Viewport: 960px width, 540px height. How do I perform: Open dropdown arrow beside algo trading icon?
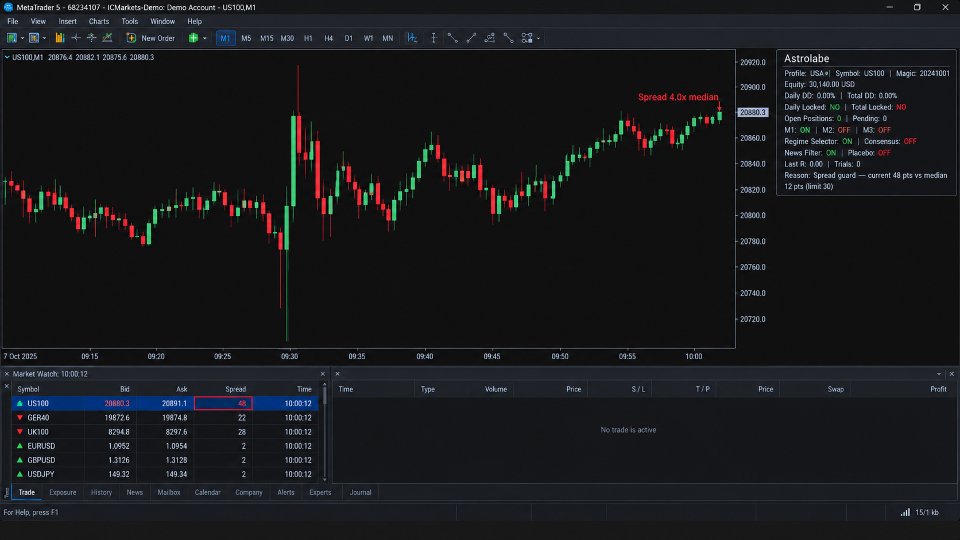204,39
